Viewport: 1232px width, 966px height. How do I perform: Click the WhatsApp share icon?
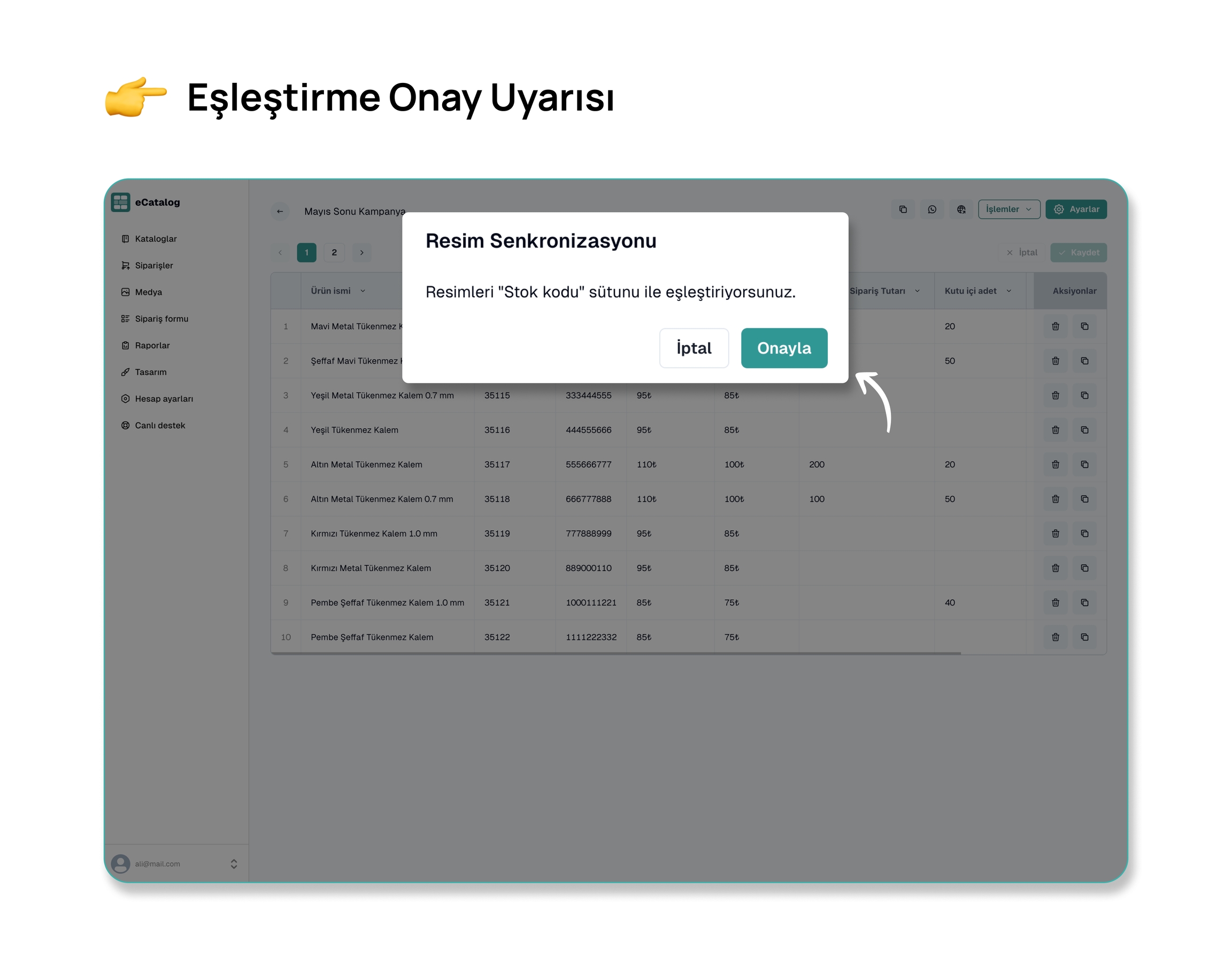(x=931, y=209)
